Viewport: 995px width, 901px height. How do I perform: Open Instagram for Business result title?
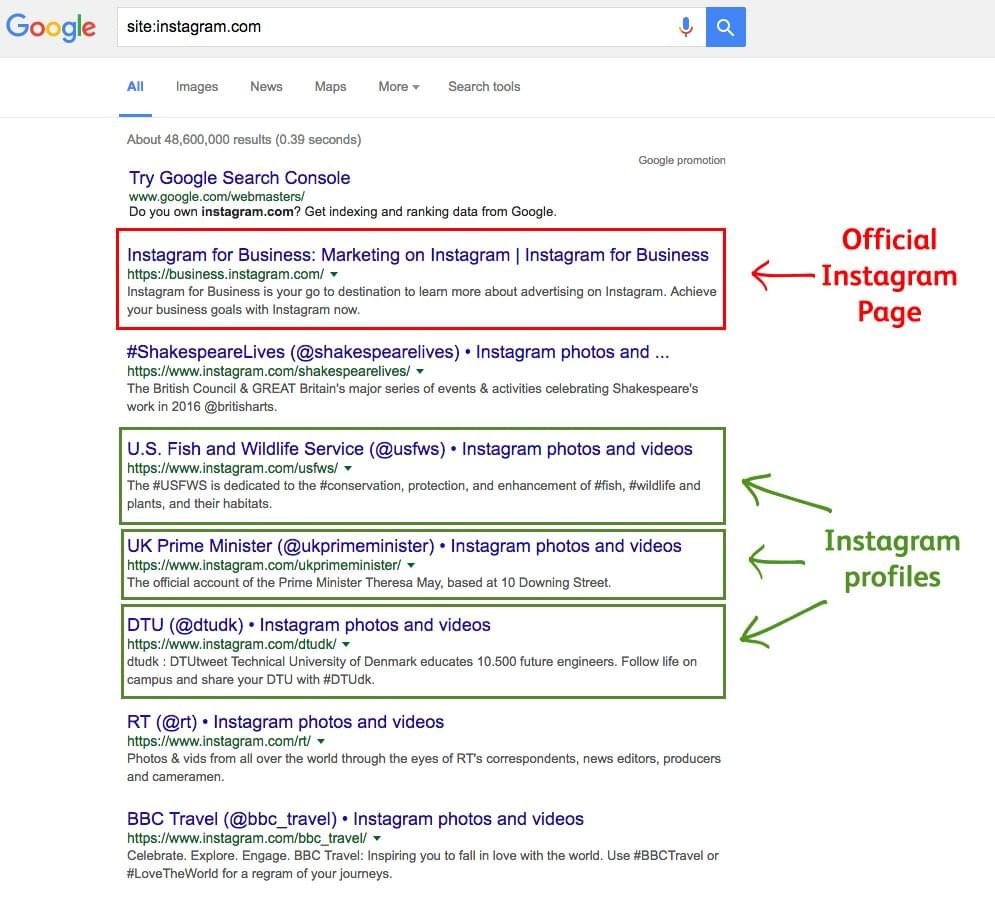click(418, 255)
